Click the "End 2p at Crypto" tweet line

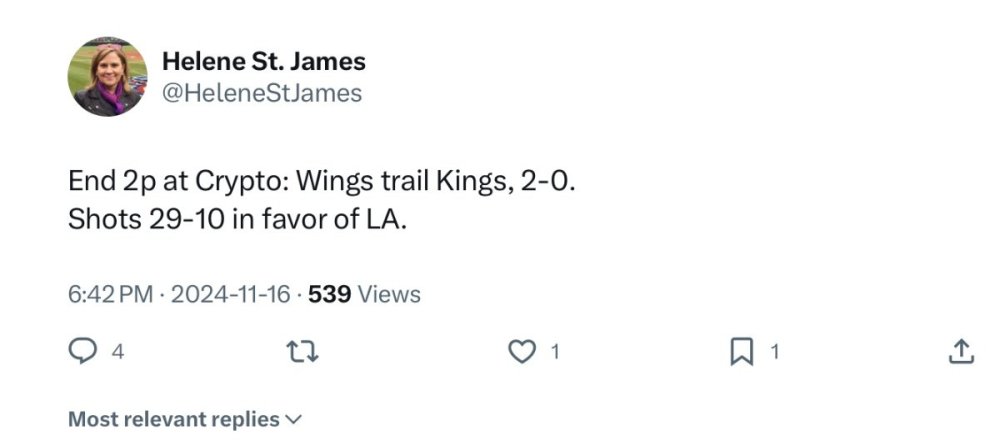[x=321, y=183]
